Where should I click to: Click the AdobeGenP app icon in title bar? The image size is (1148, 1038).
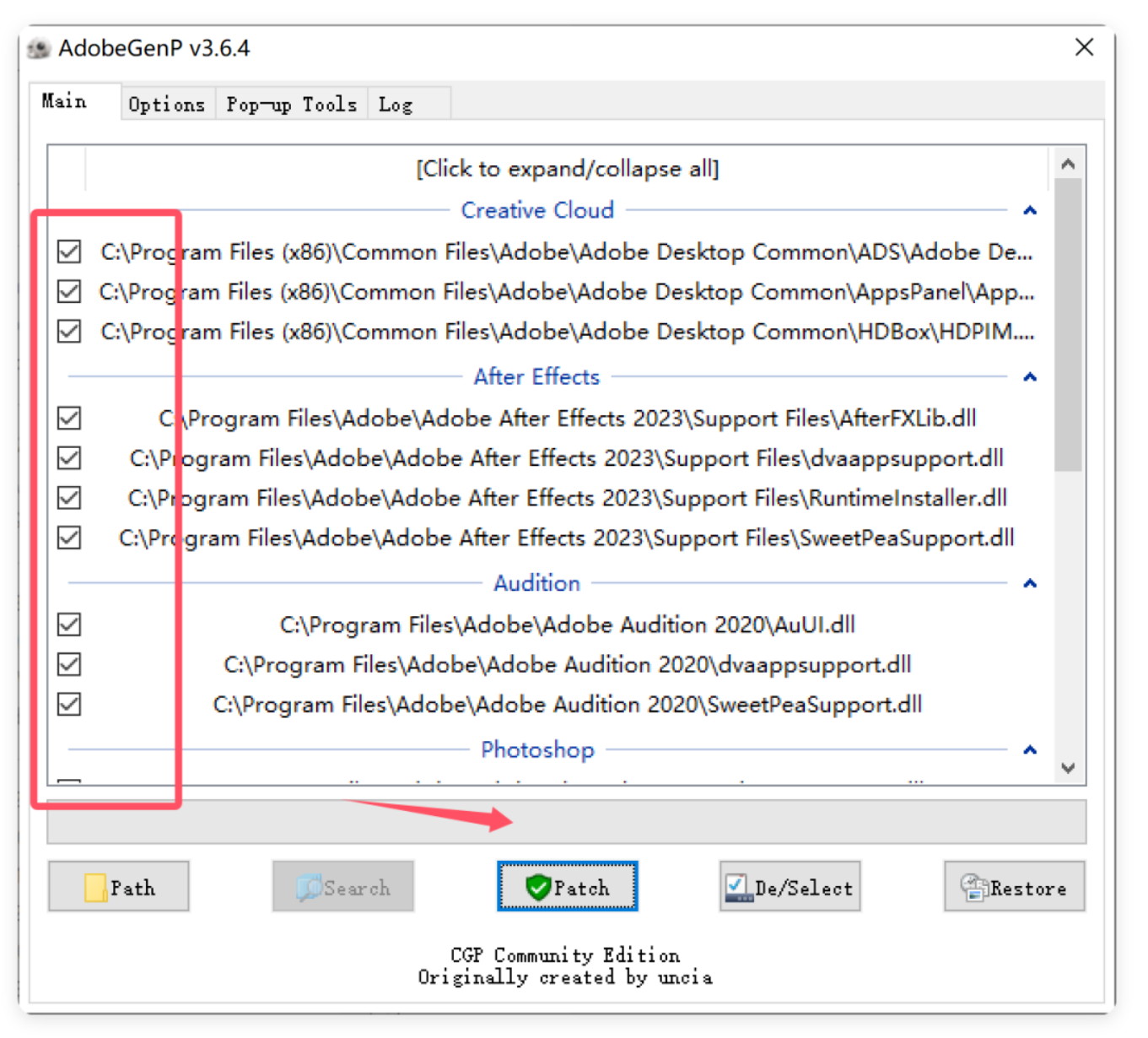(x=38, y=49)
